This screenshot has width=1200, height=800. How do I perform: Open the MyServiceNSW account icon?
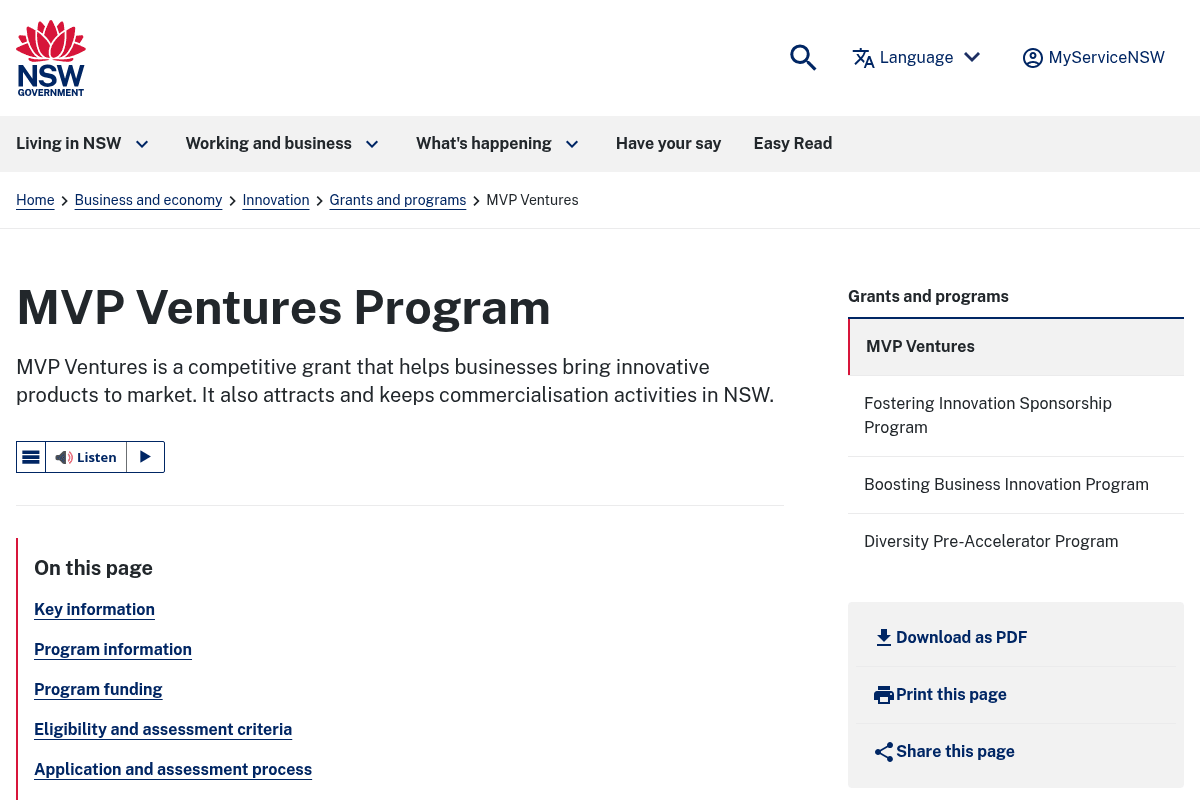click(x=1033, y=58)
